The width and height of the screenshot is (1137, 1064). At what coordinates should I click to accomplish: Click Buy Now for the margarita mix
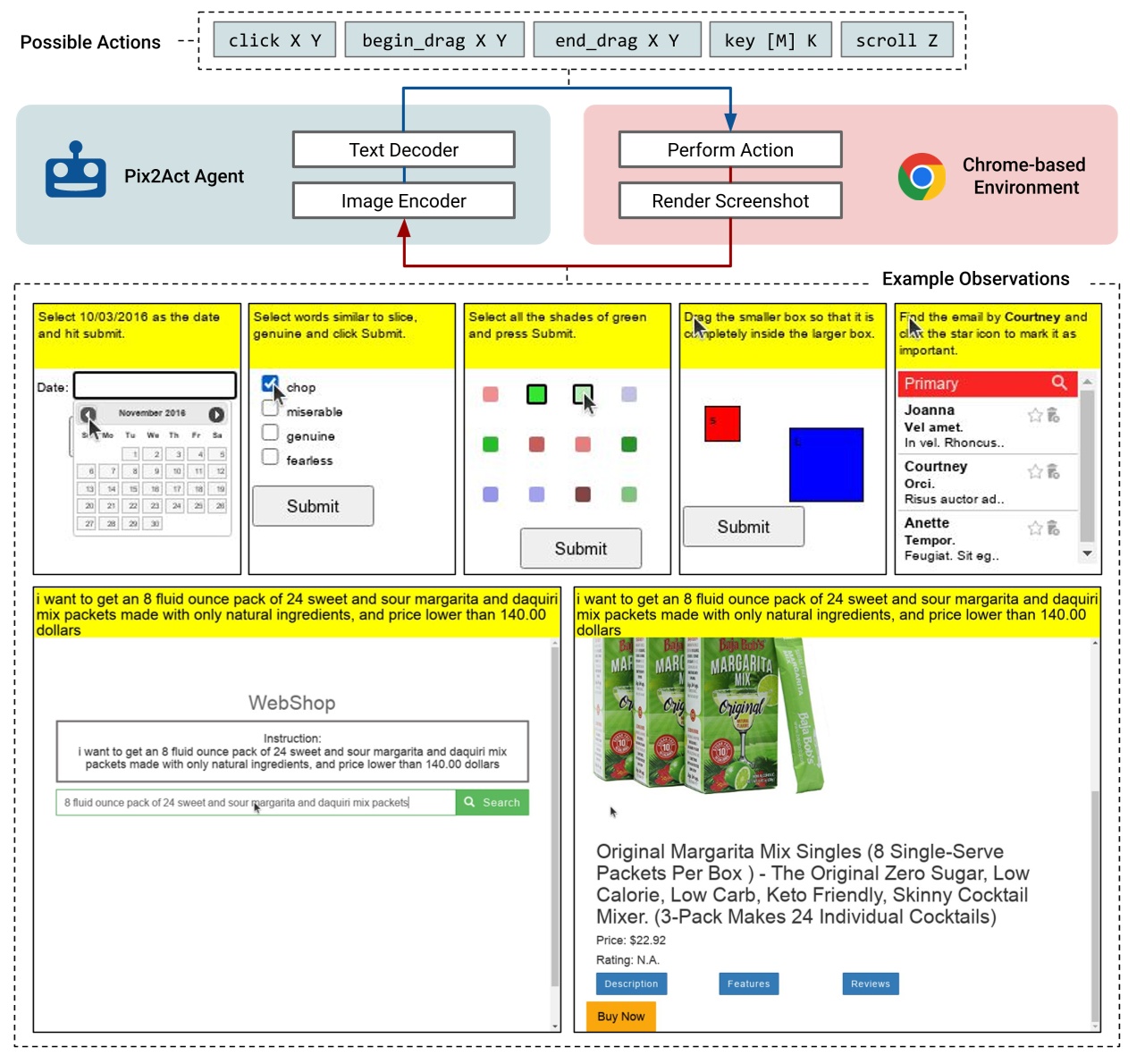tap(620, 1017)
